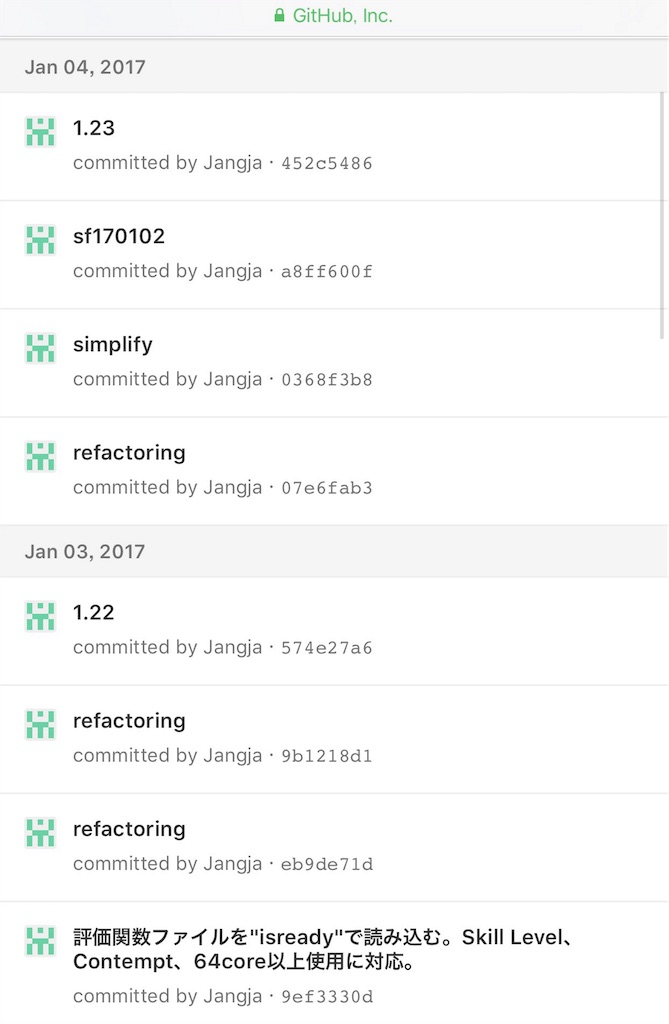Viewport: 669px width, 1024px height.
Task: Open commit hash 574e27a6
Action: (327, 648)
